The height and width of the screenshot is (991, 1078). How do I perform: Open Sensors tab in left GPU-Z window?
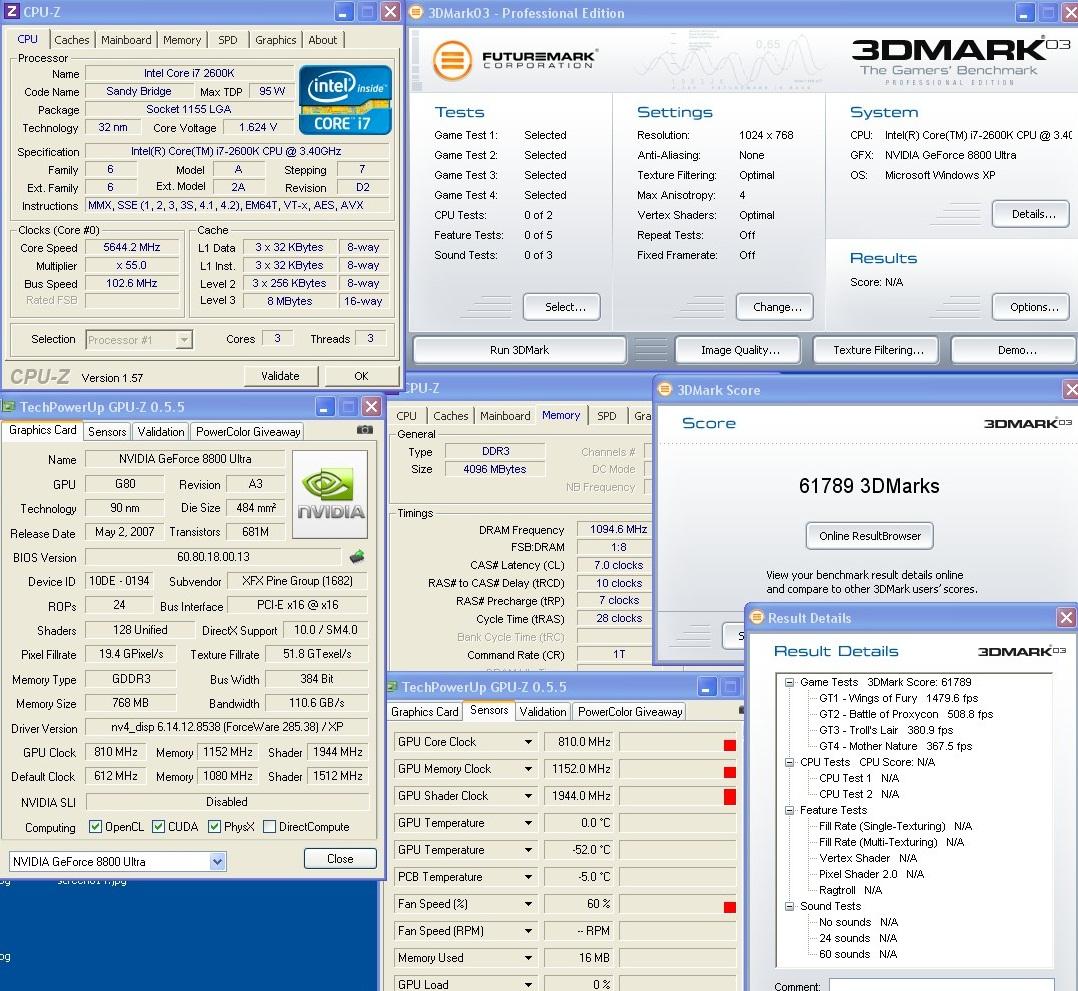tap(107, 431)
